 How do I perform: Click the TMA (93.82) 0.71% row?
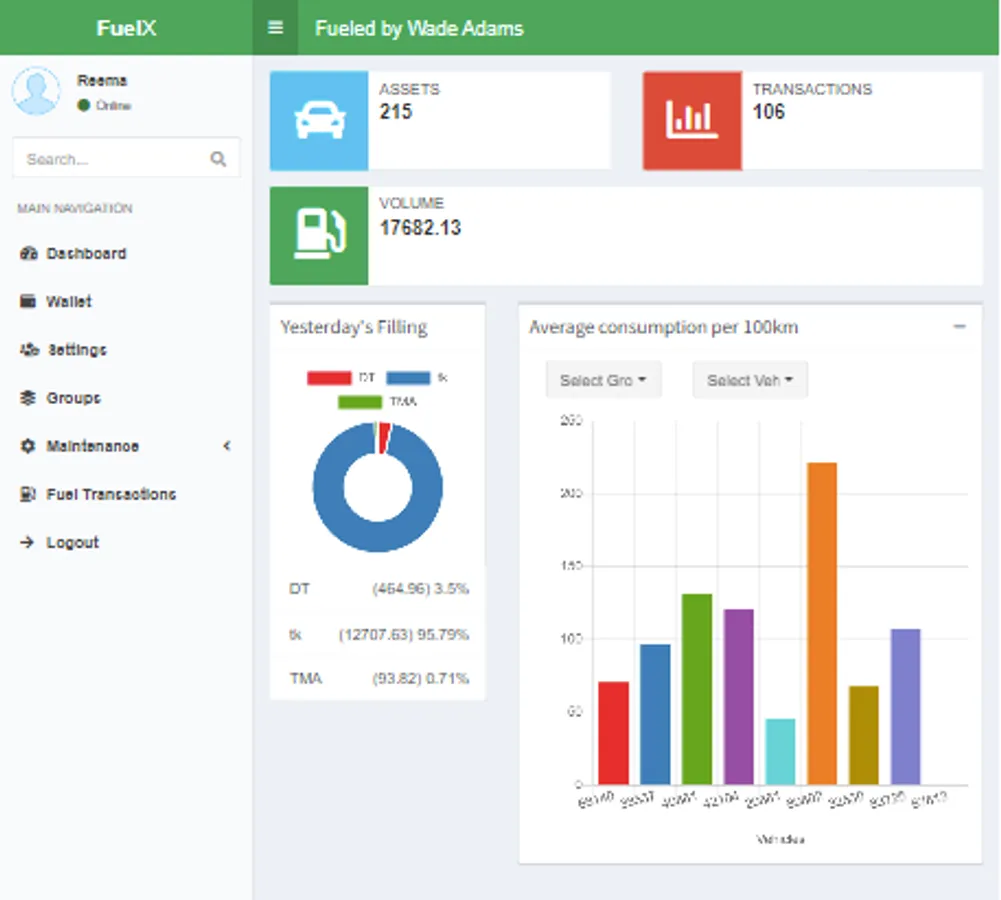click(378, 679)
